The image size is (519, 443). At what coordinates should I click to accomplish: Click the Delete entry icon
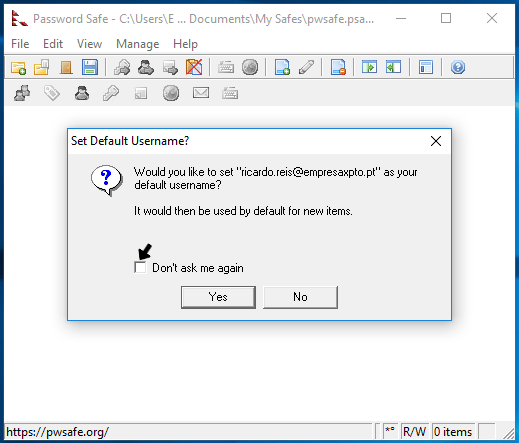click(338, 67)
